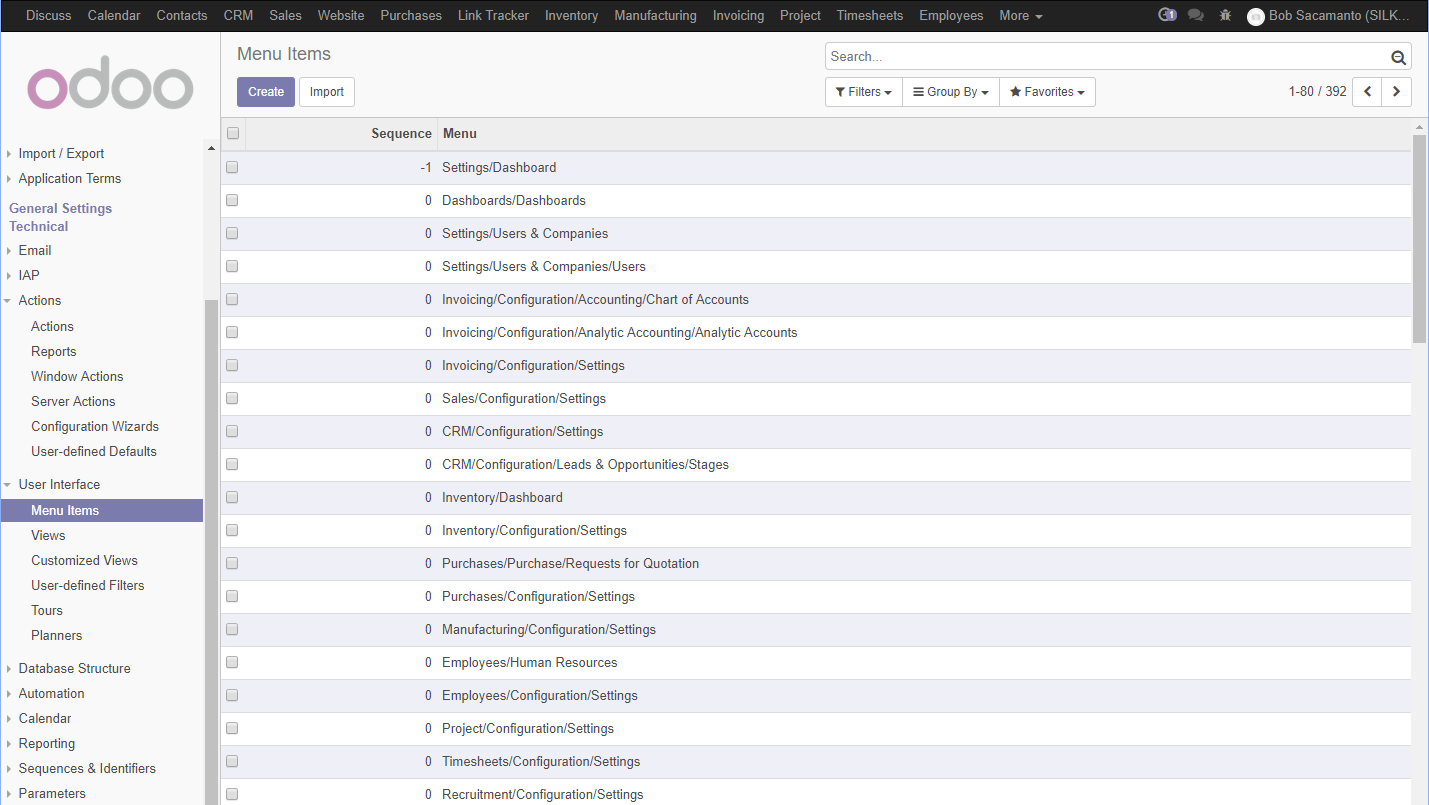Expand the Sequences & Identifiers section
This screenshot has height=805, width=1429.
pos(87,768)
